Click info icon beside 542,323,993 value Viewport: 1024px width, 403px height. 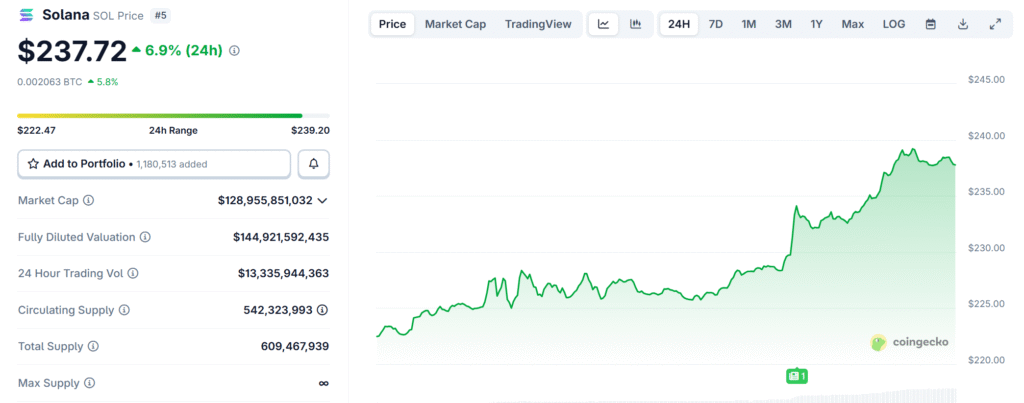322,310
